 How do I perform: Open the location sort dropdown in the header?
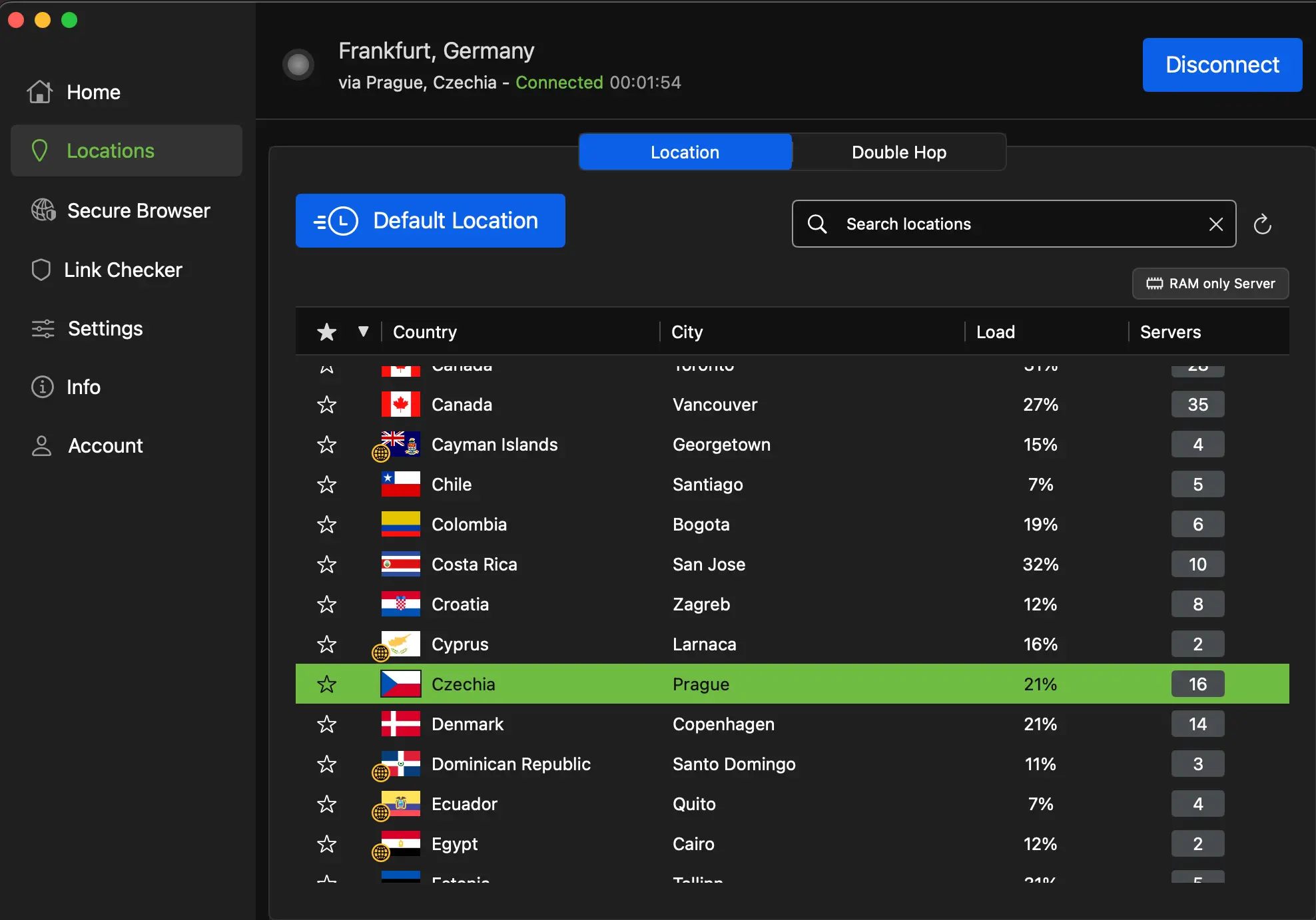click(364, 332)
